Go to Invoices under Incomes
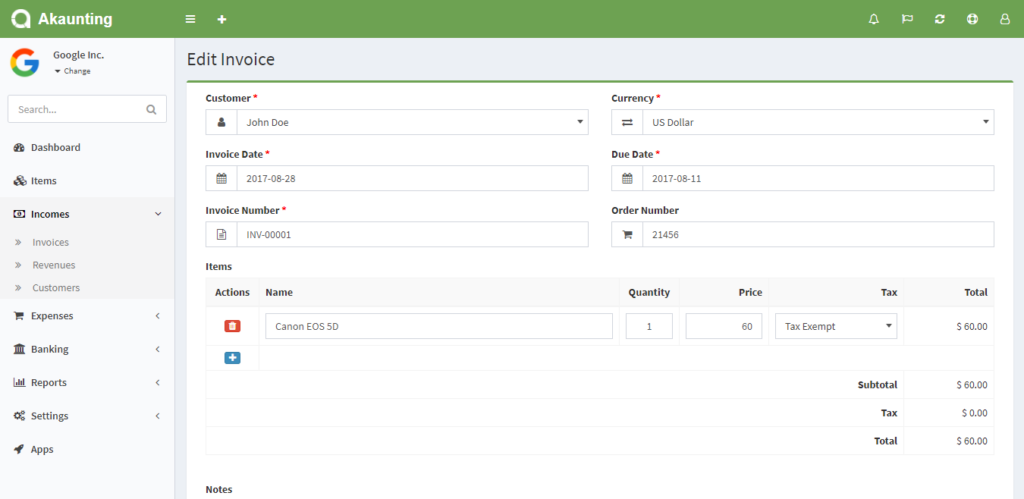Screen dimensions: 1024x499 [50, 242]
